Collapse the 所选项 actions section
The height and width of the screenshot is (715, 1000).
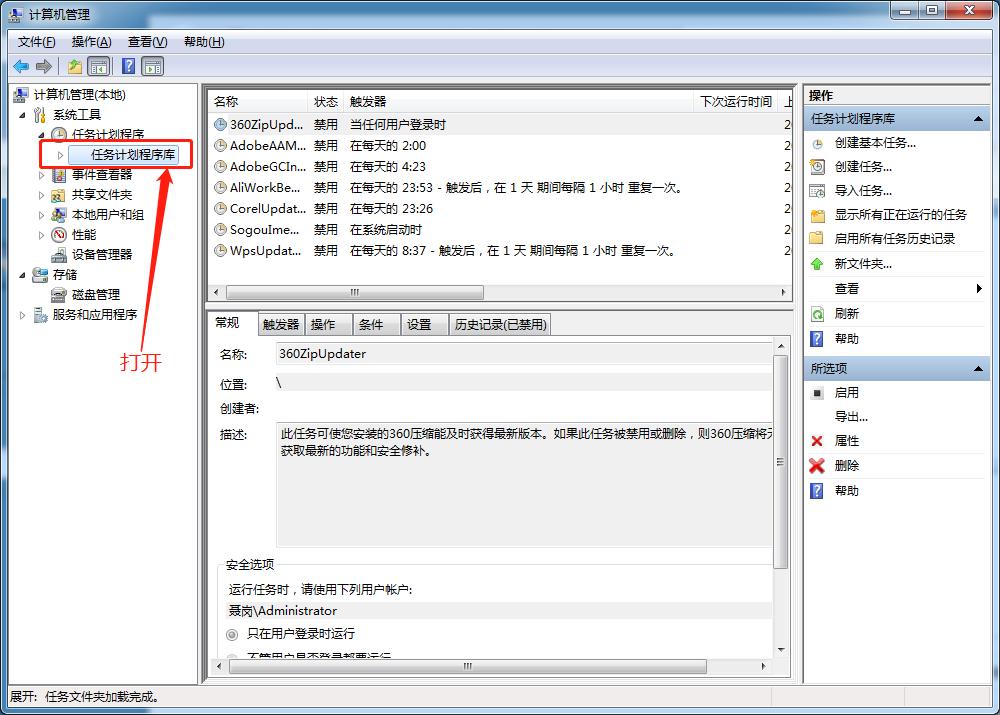tap(978, 369)
